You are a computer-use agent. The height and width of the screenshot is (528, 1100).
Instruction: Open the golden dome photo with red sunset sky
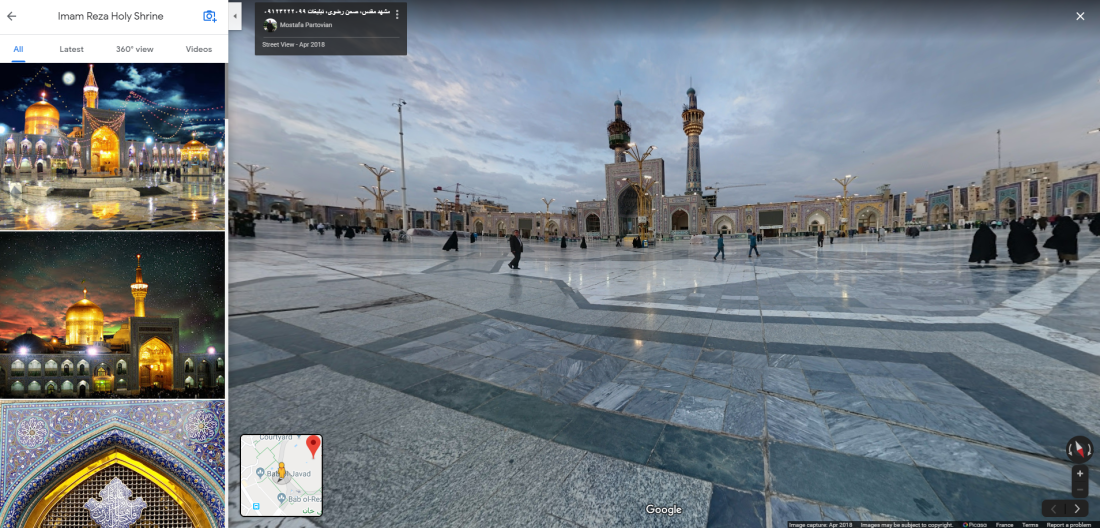click(112, 315)
